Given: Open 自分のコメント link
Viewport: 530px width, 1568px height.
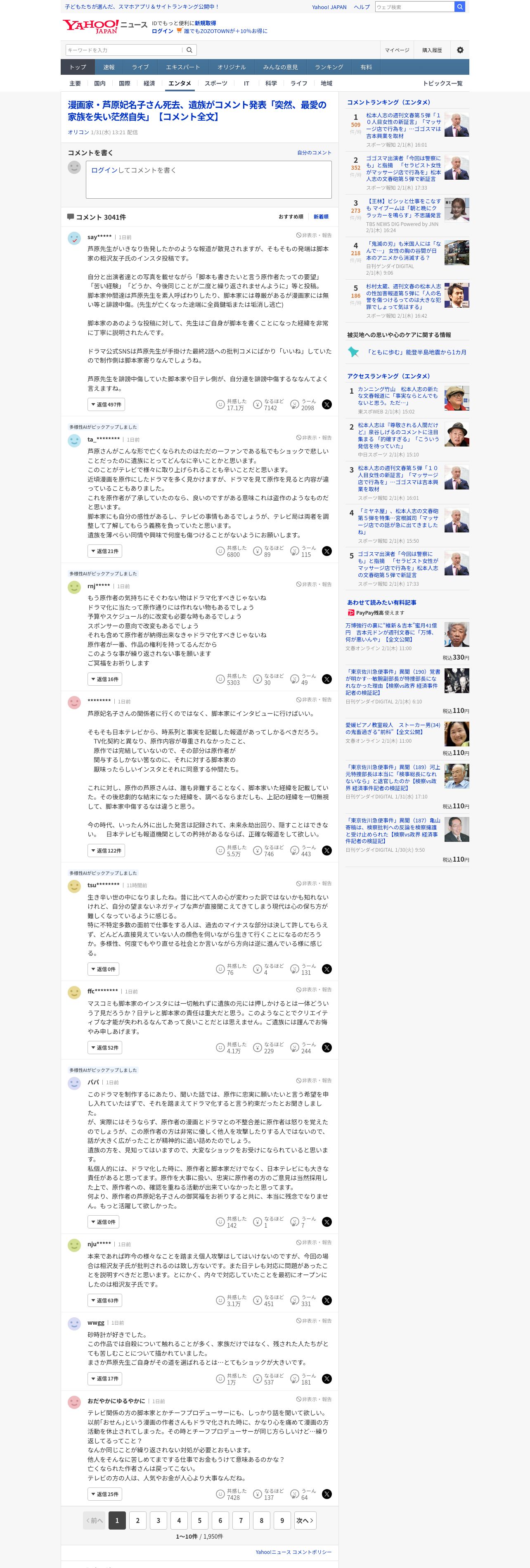Looking at the screenshot, I should click(314, 152).
